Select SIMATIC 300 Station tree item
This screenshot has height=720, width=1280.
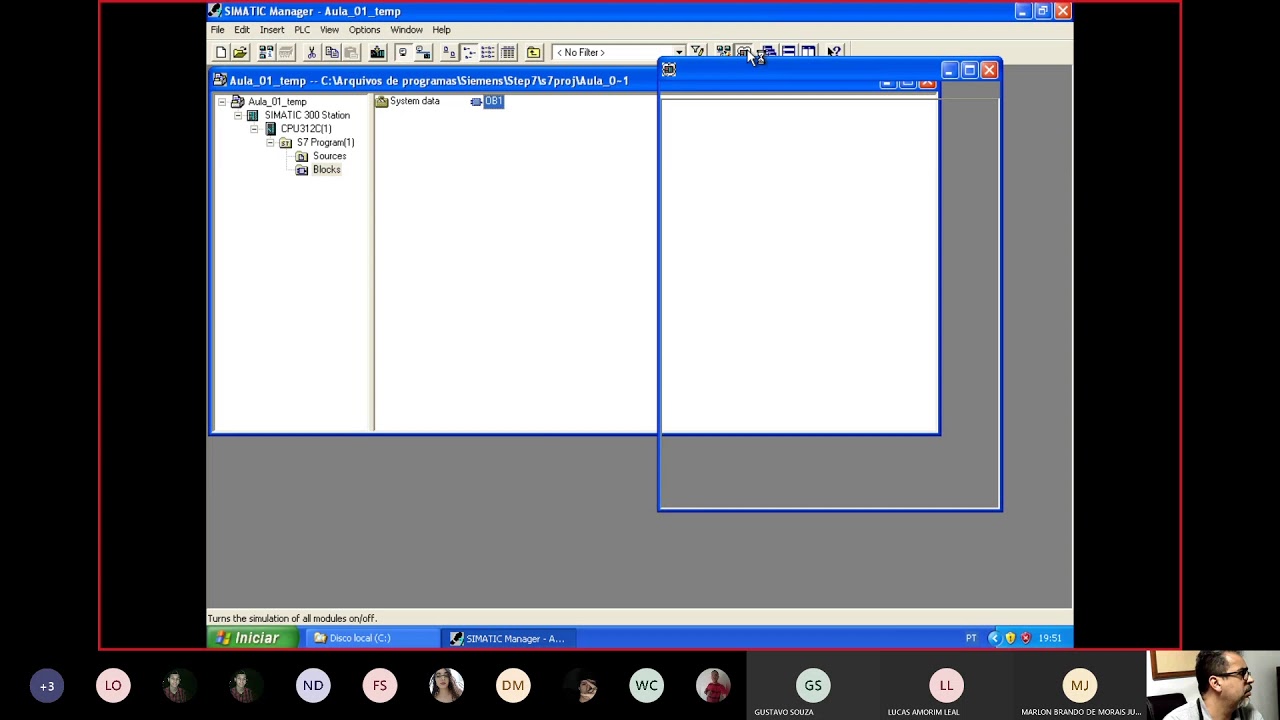click(x=307, y=115)
